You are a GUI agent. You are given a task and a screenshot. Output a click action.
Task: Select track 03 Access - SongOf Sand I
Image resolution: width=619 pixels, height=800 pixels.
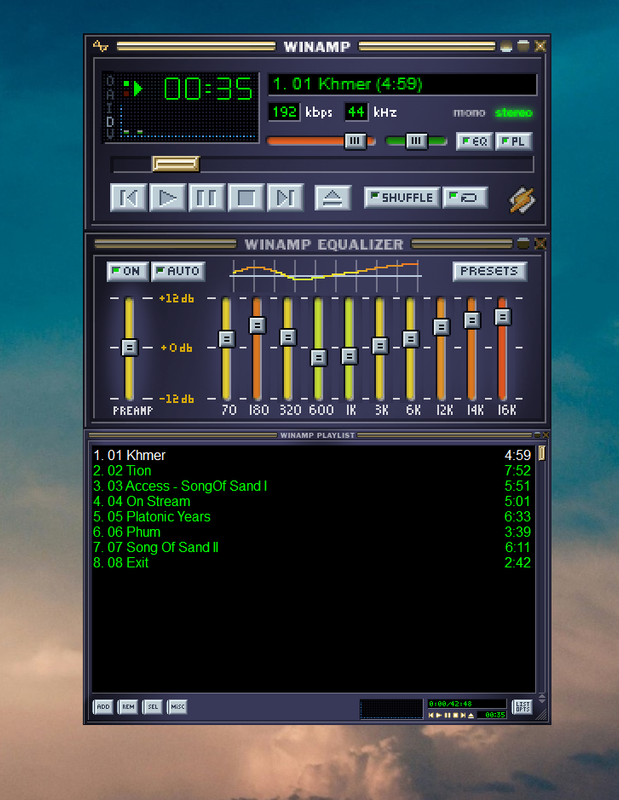click(x=312, y=486)
